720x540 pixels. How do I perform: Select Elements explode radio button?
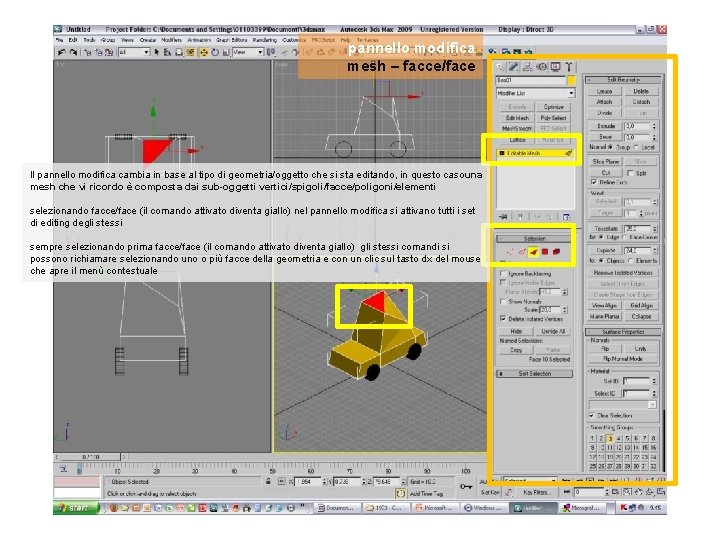point(632,260)
